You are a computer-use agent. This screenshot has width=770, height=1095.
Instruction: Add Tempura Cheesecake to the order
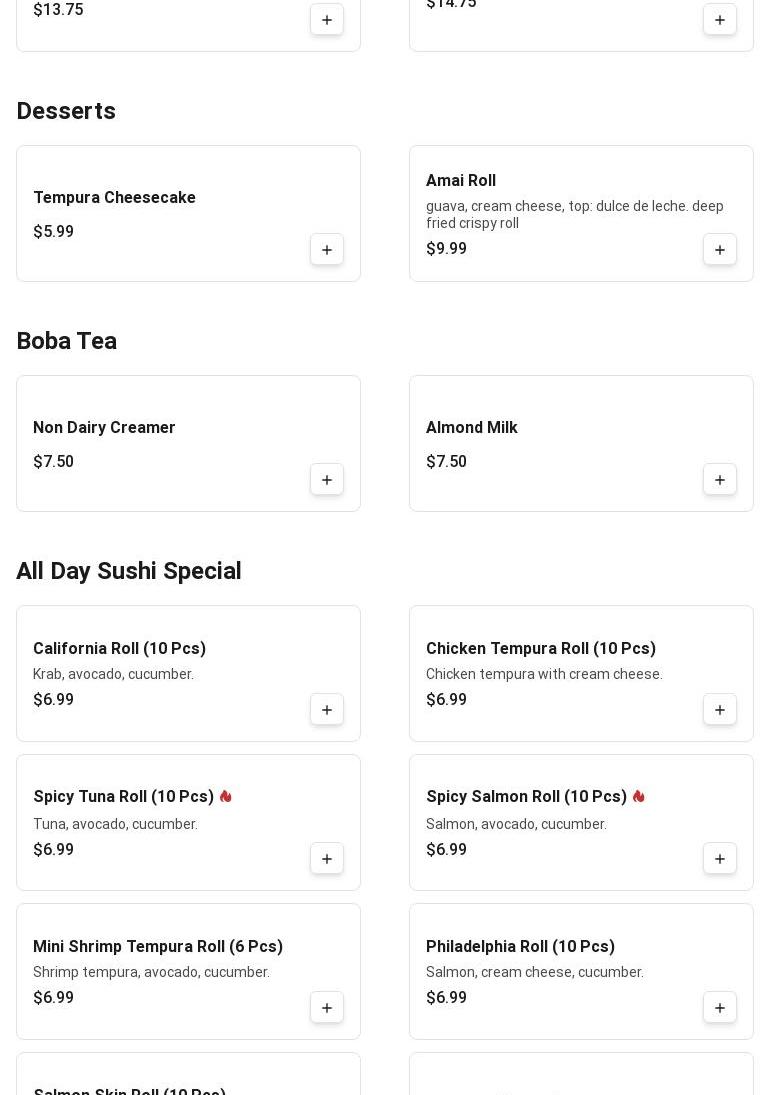click(x=327, y=250)
